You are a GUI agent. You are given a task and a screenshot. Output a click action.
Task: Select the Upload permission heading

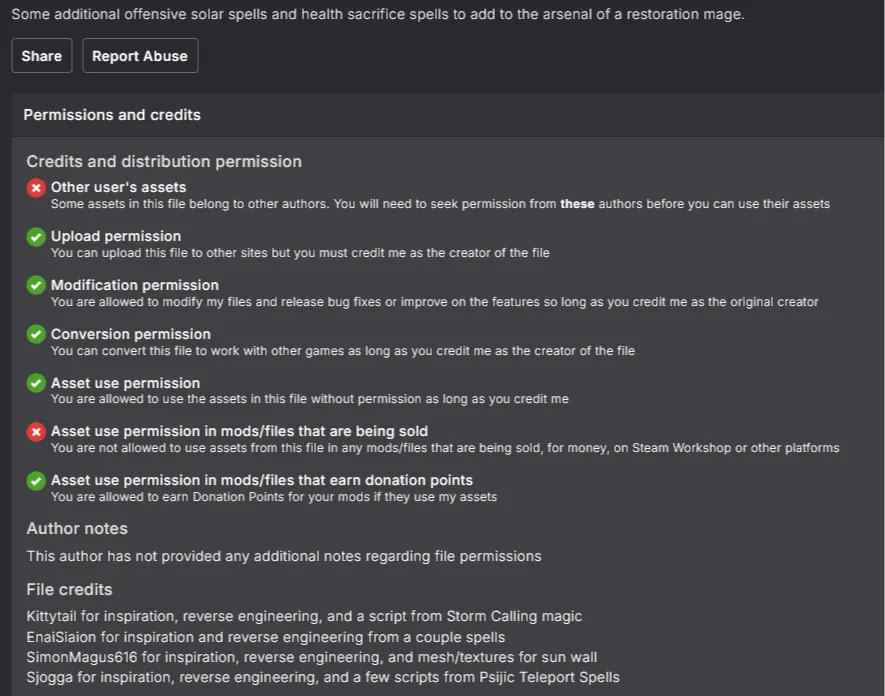click(116, 236)
